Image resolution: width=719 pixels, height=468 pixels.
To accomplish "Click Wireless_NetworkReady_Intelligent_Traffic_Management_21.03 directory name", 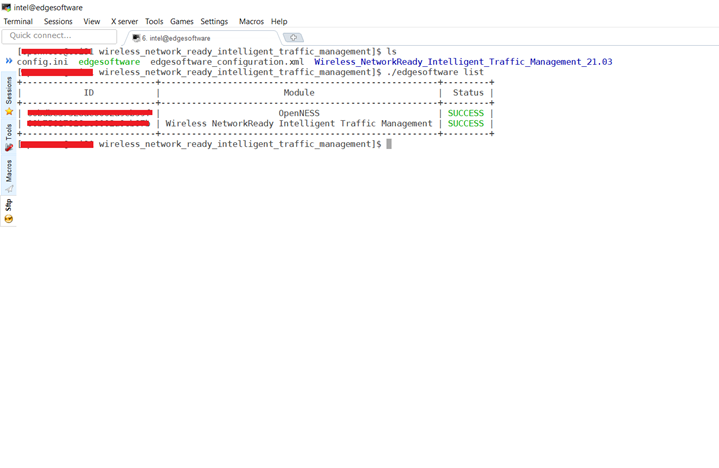I will (463, 62).
